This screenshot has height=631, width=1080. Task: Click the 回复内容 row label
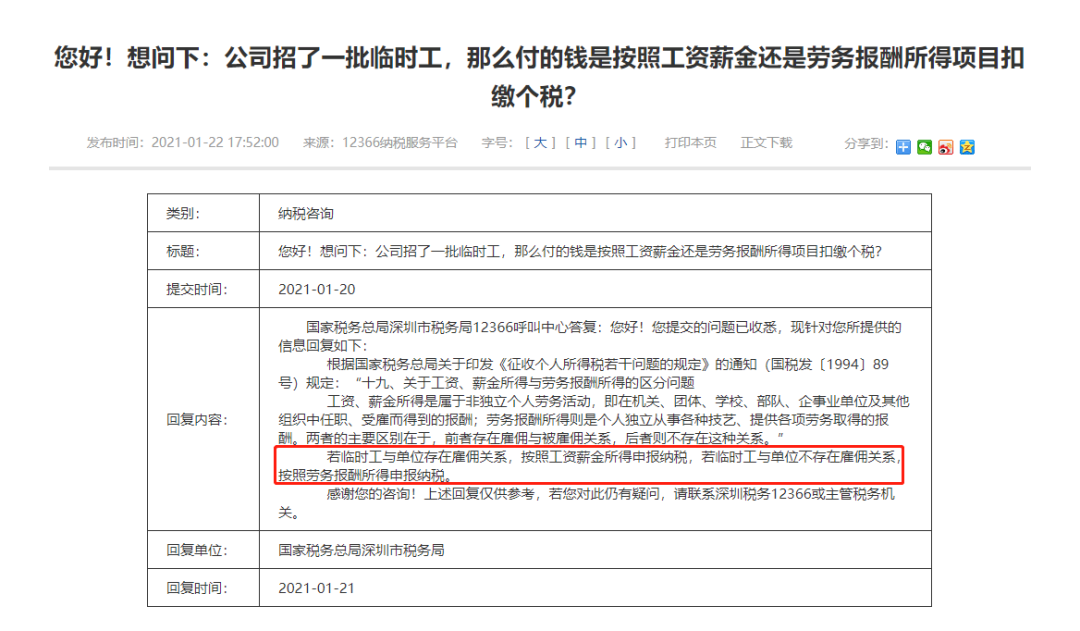198,421
